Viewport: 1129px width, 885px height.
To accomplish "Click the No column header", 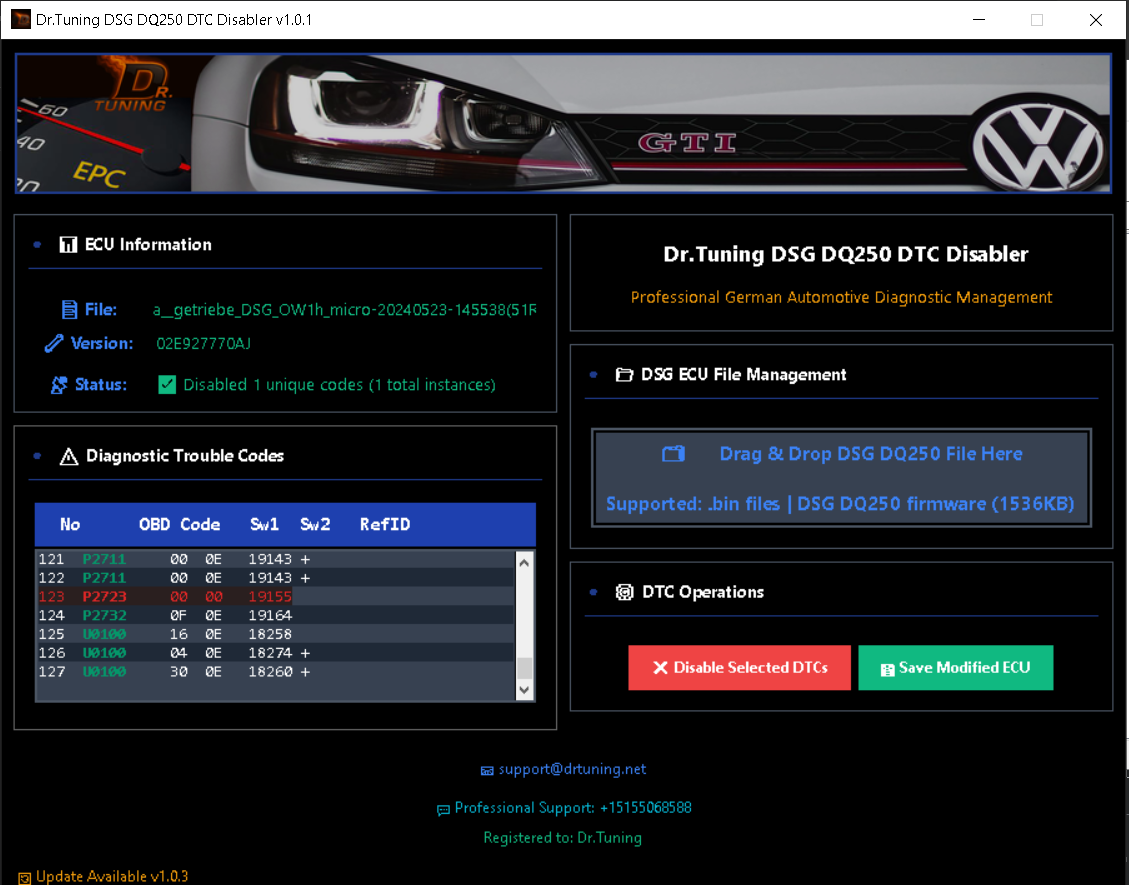I will (70, 524).
